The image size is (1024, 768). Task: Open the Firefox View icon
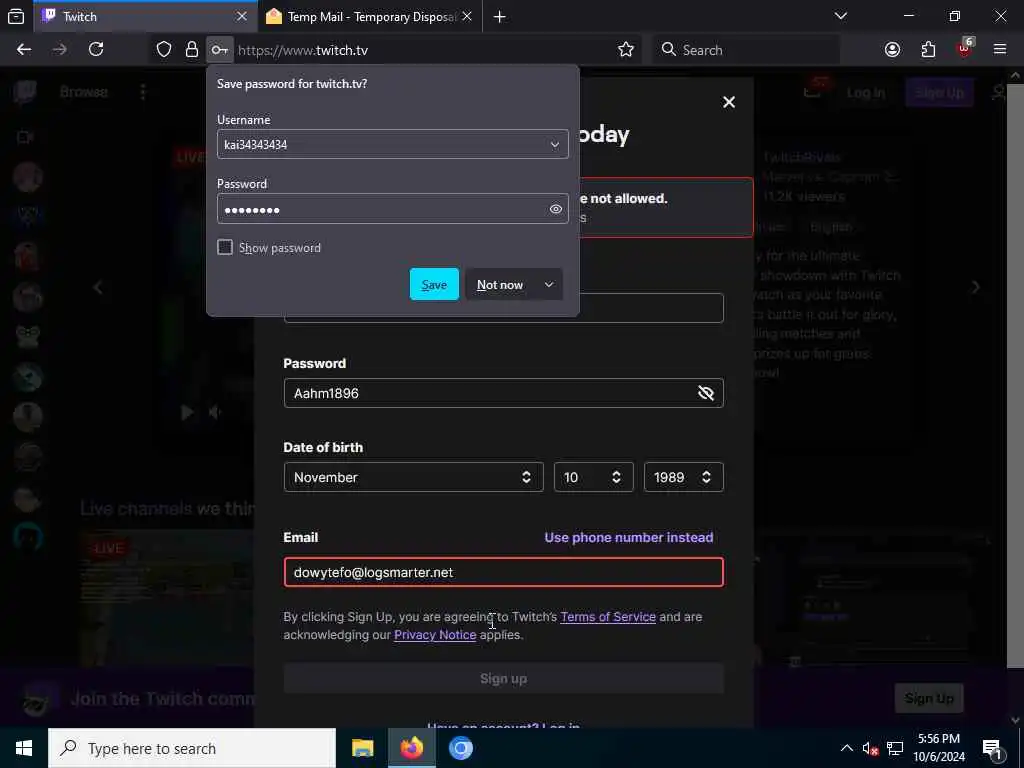pos(16,17)
